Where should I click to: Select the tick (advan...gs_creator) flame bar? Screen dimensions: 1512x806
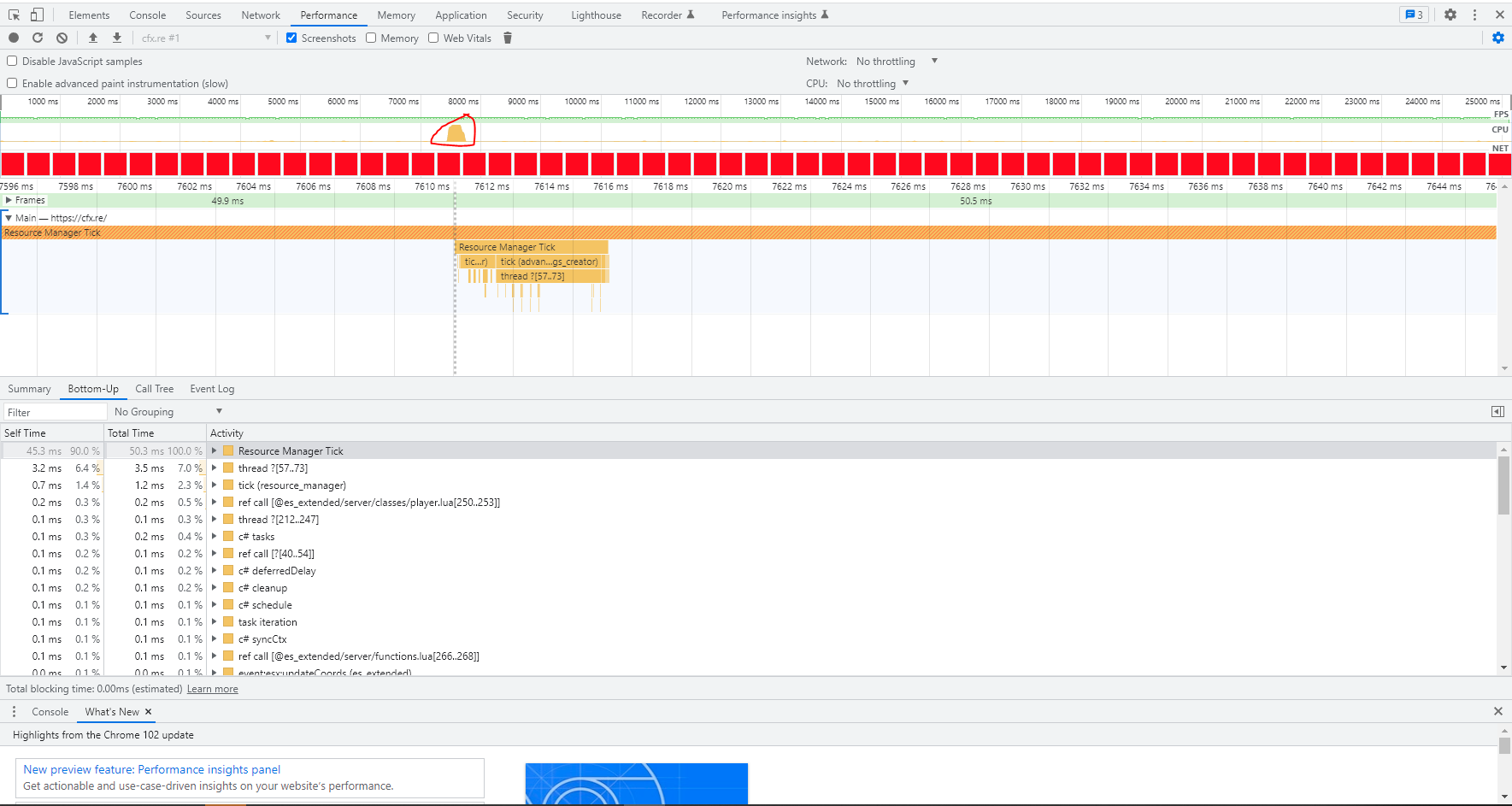pos(550,262)
